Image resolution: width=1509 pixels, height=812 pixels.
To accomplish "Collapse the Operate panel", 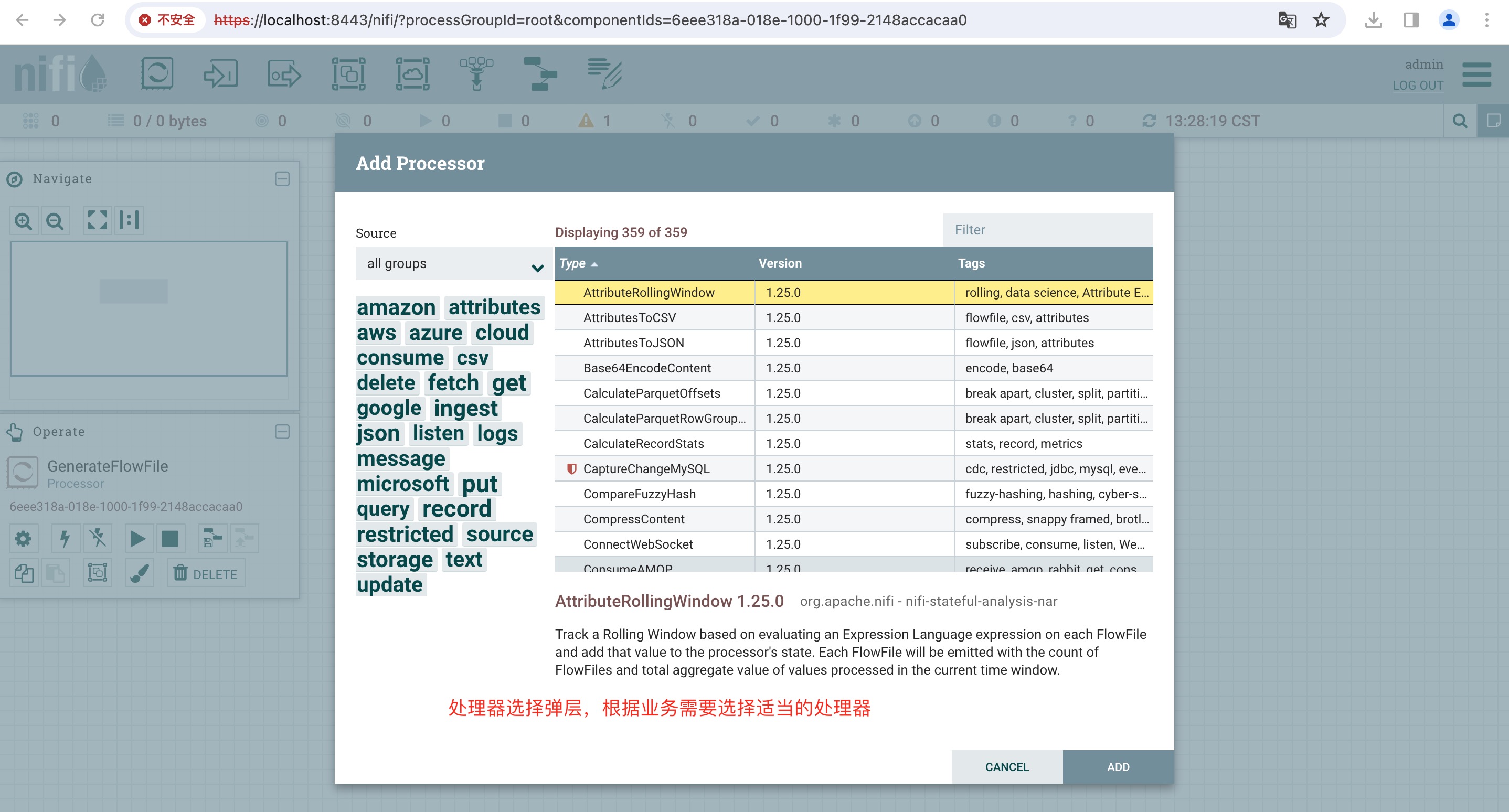I will click(x=282, y=432).
